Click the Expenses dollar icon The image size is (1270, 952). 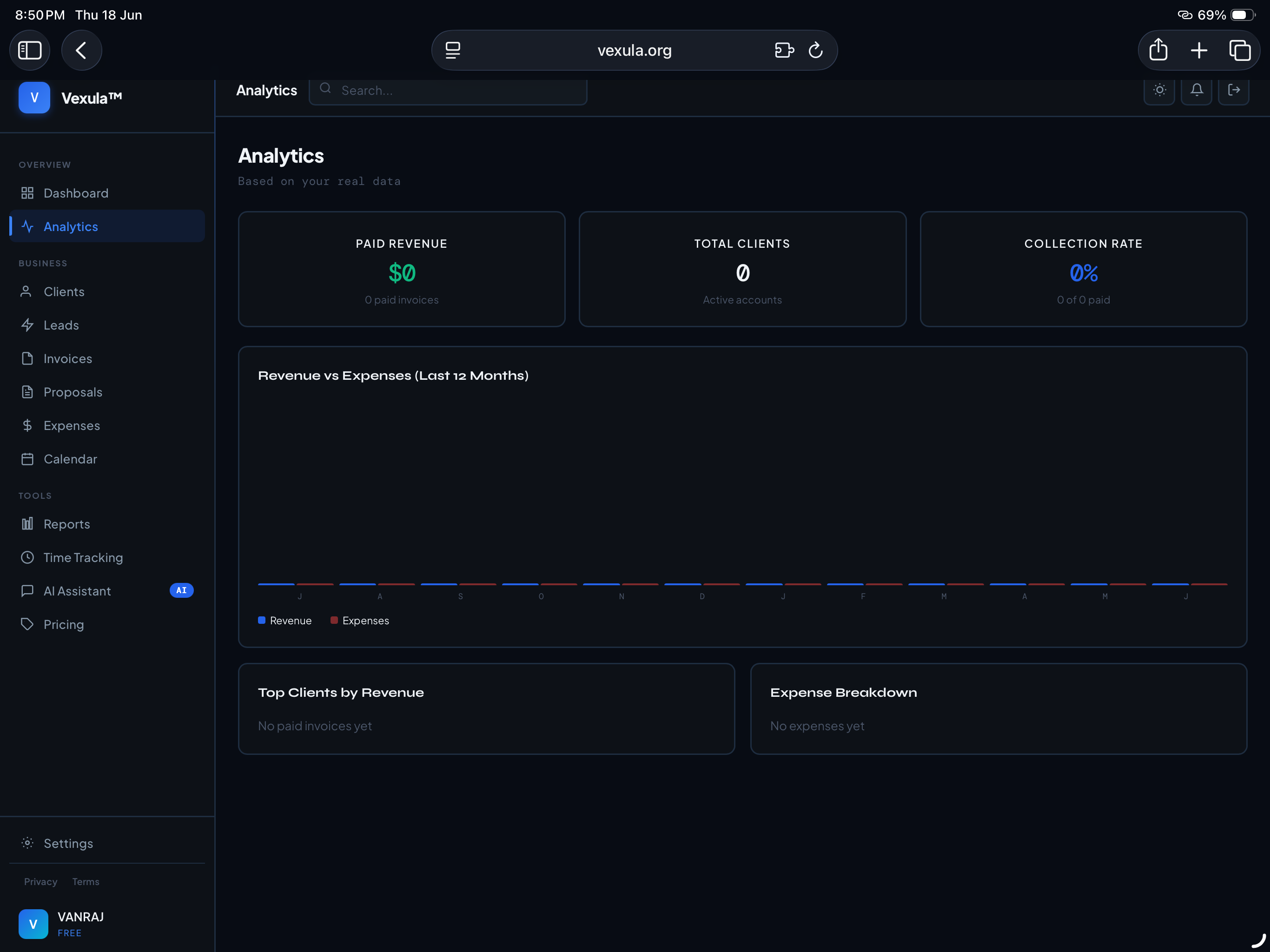pyautogui.click(x=27, y=425)
